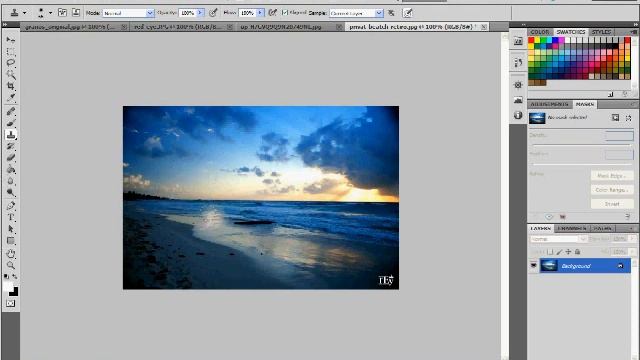Select the History Brush tool
Viewport: 640px width, 360px height.
(x=11, y=146)
